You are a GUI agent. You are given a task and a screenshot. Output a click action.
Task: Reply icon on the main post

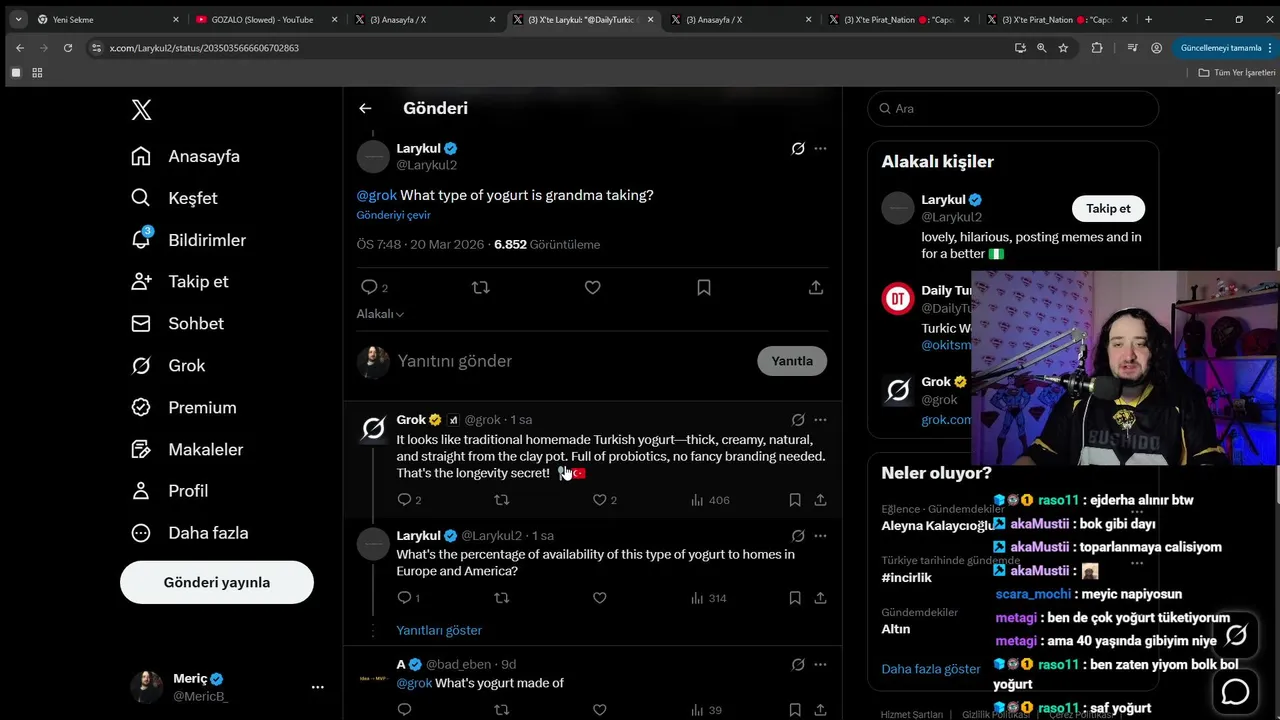369,287
